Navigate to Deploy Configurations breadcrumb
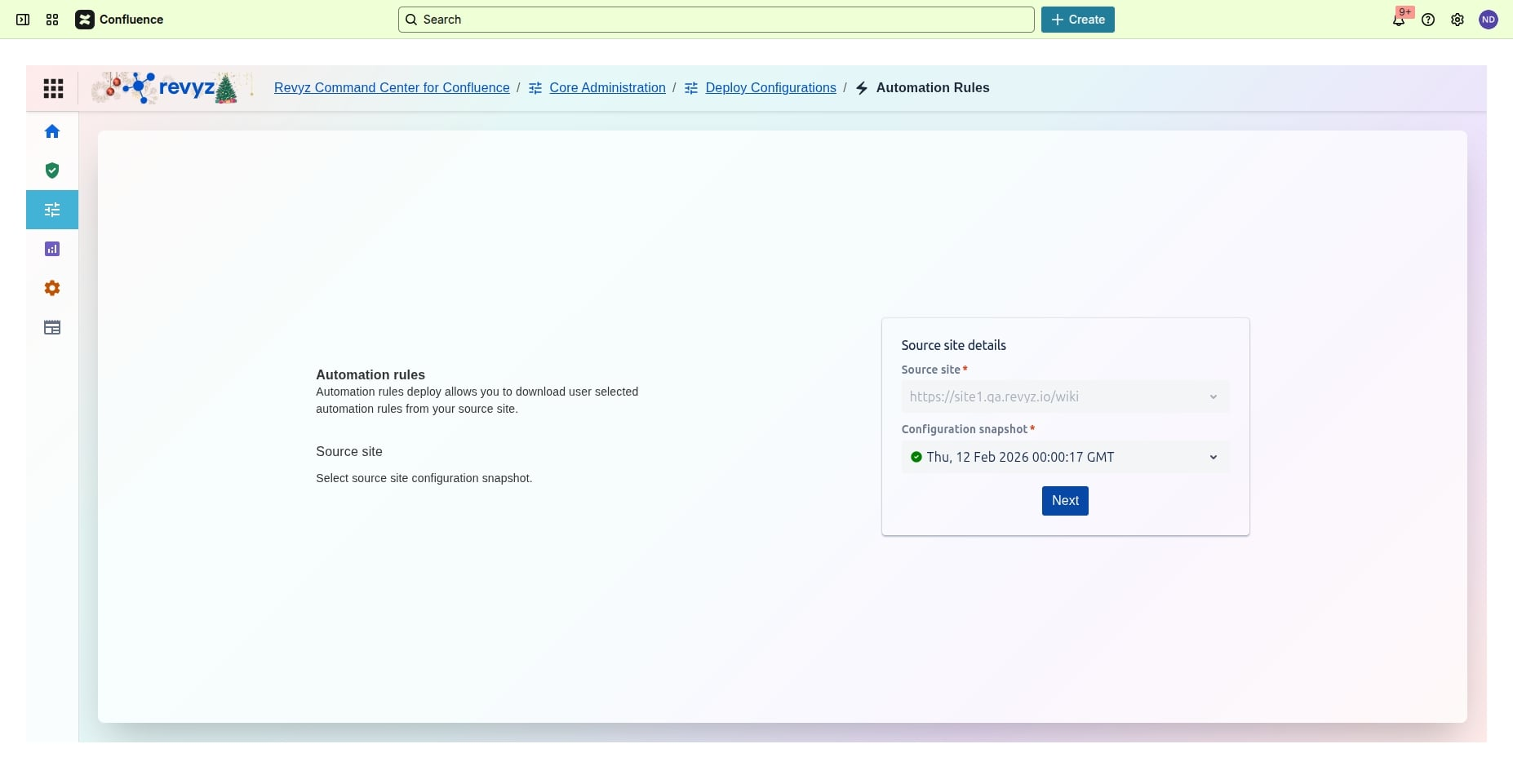The width and height of the screenshot is (1513, 784). 770,88
